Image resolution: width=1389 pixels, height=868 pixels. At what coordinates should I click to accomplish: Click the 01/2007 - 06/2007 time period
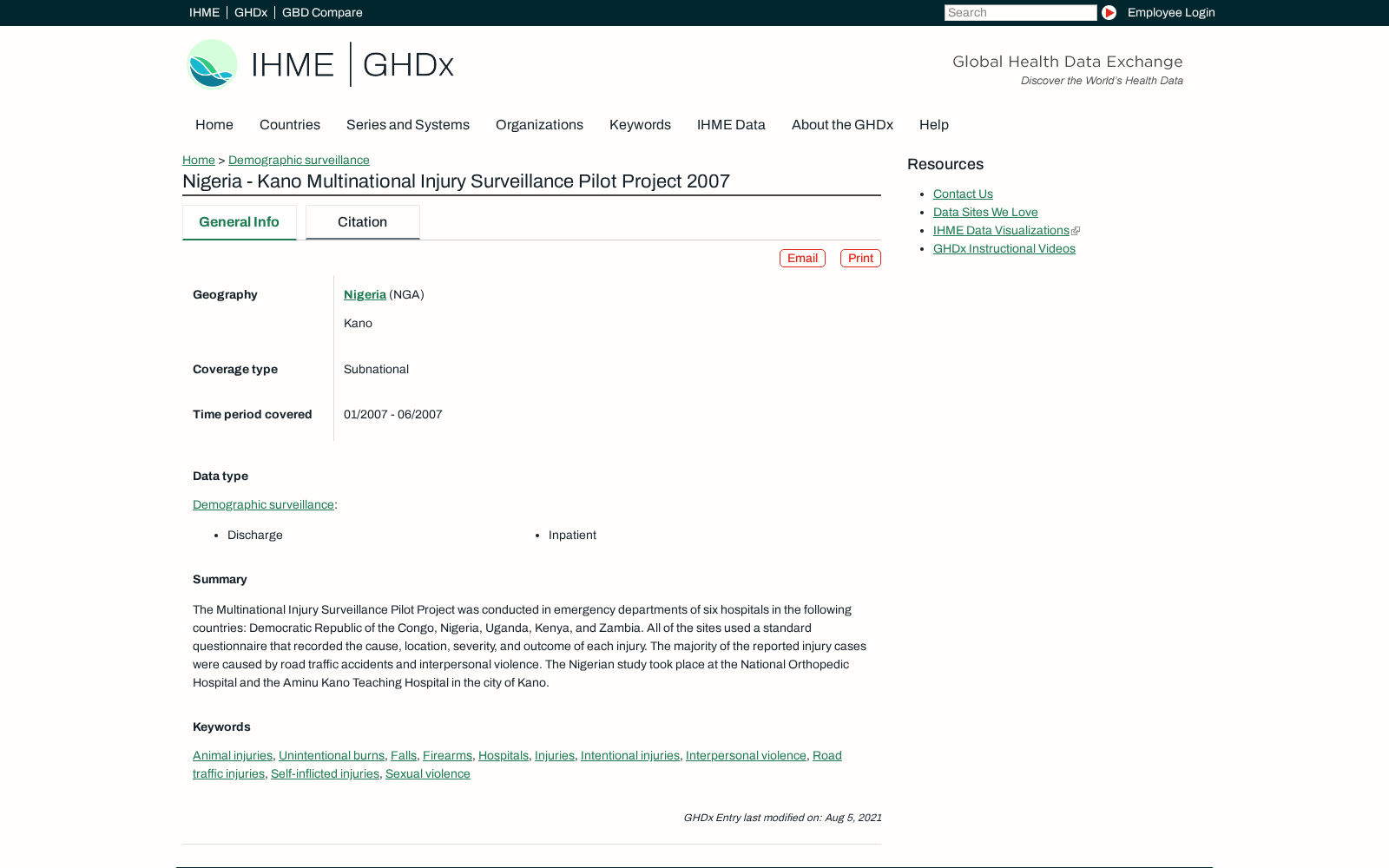(393, 414)
